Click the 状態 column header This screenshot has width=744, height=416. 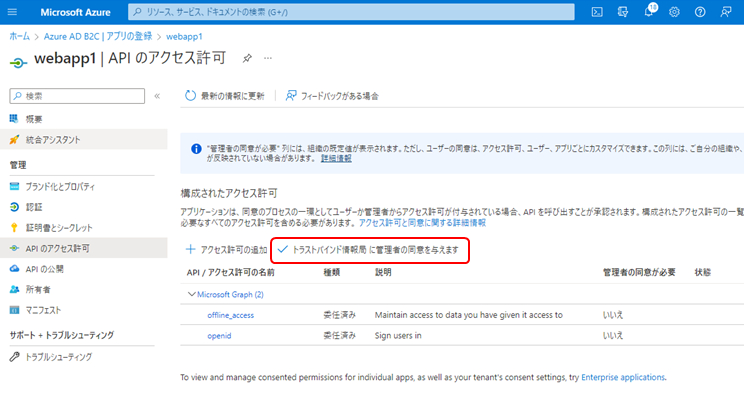(703, 272)
